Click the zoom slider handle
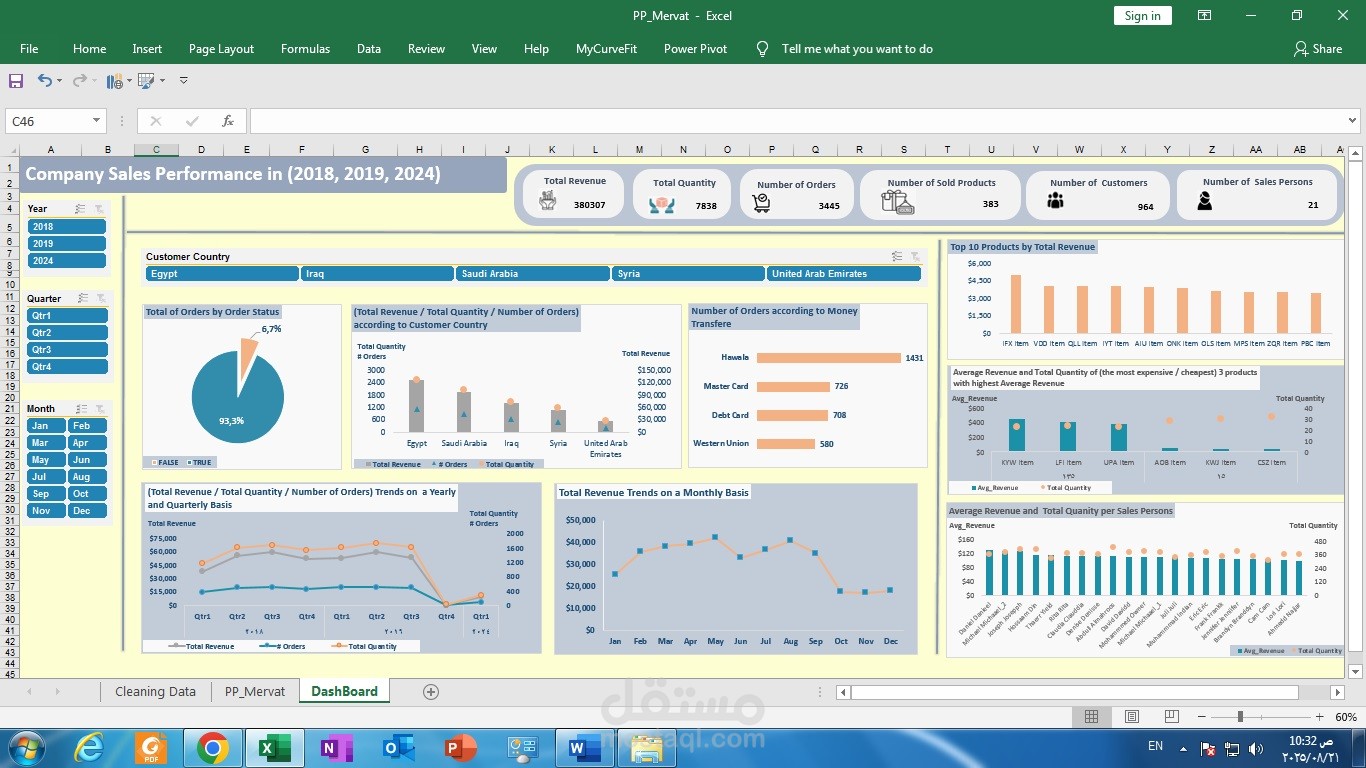 pos(1240,717)
